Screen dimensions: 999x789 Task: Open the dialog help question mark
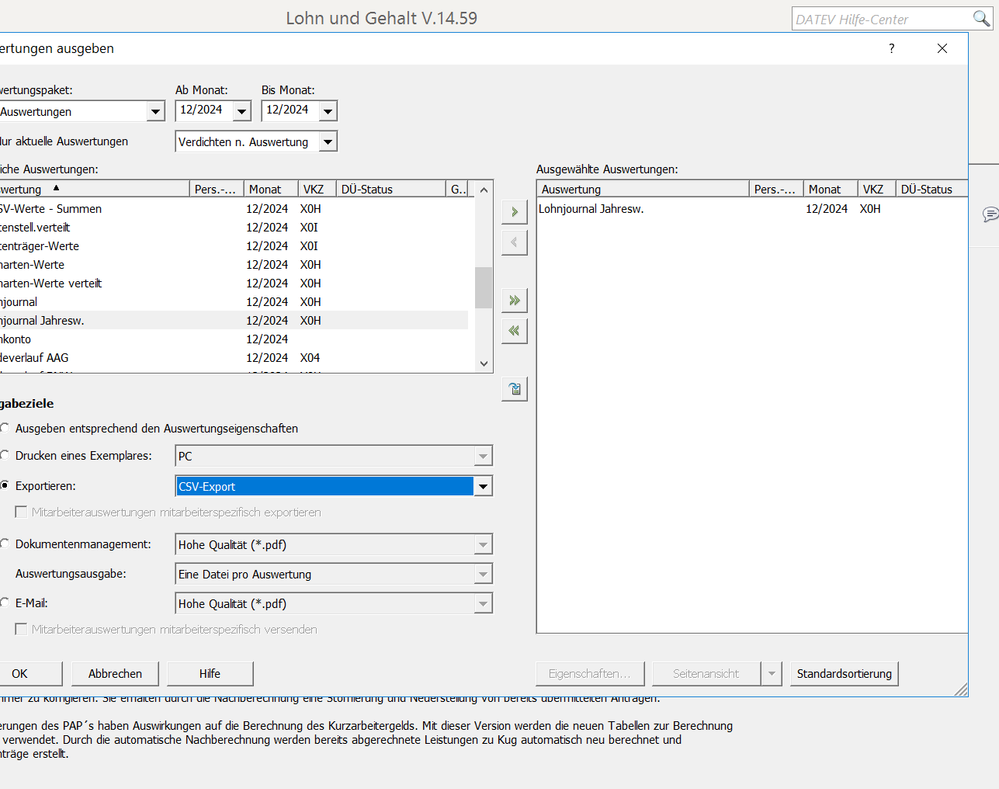point(891,48)
